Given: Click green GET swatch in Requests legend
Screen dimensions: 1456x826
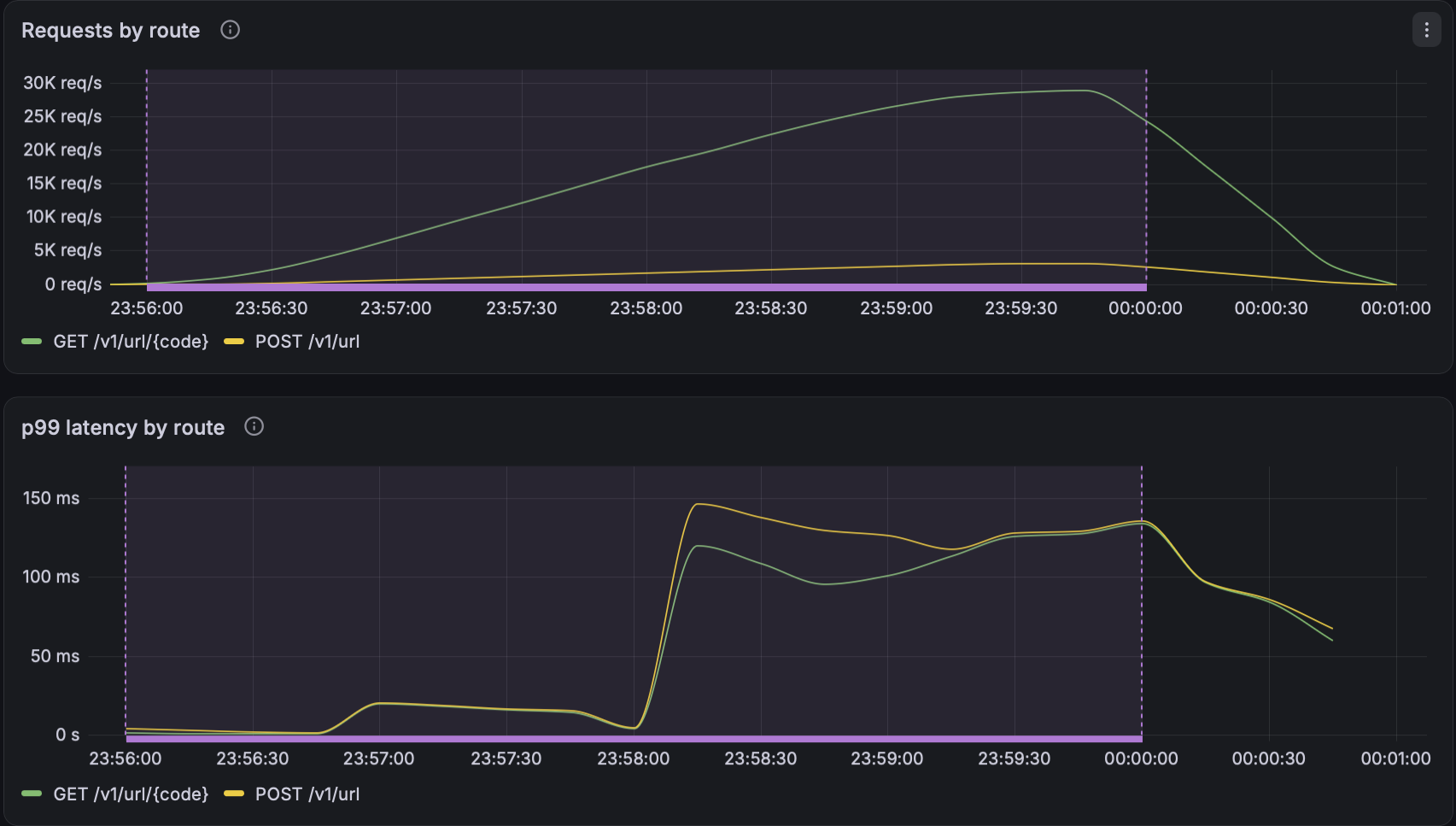Looking at the screenshot, I should click(x=32, y=342).
